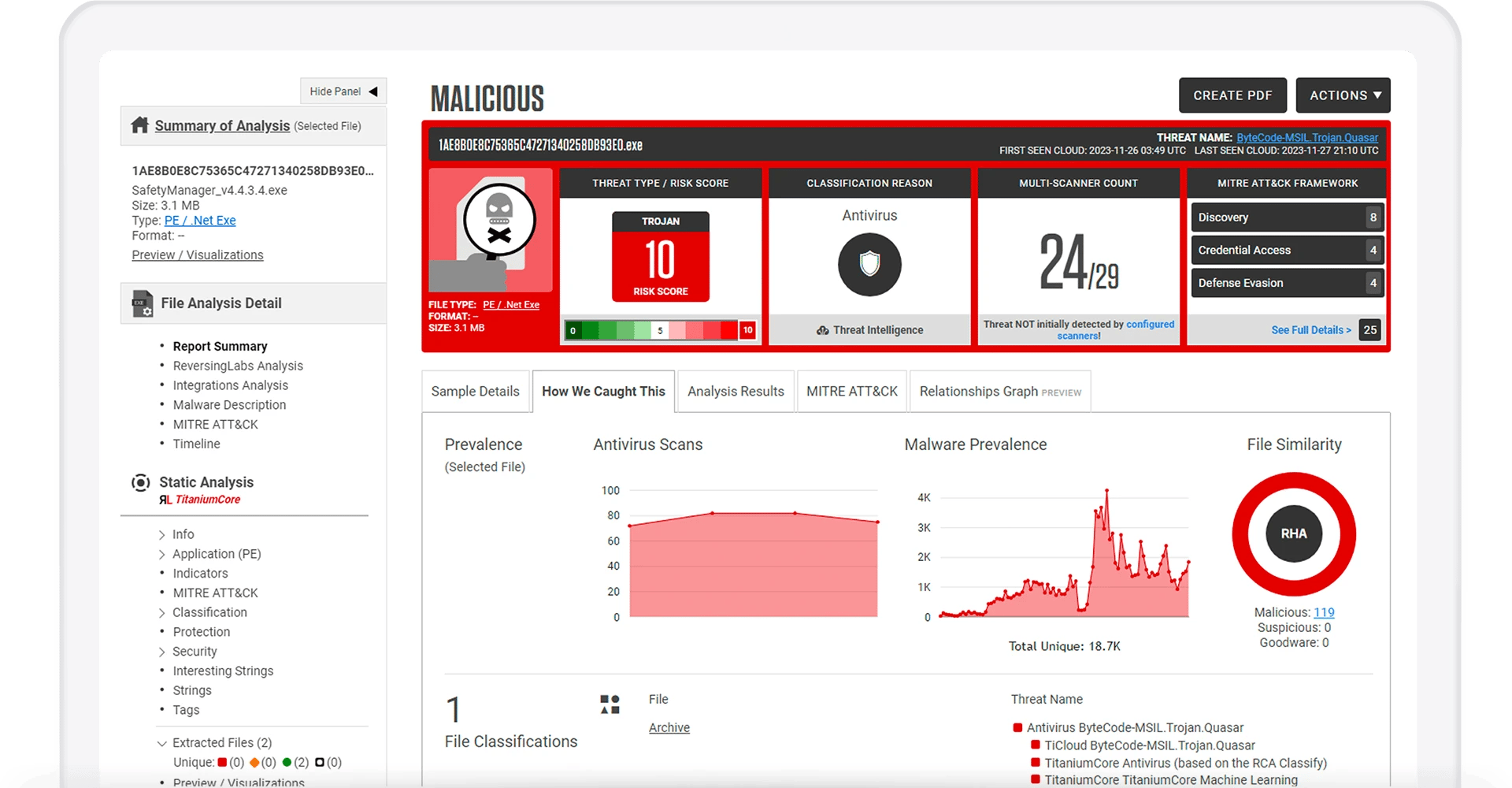The height and width of the screenshot is (788, 1512).
Task: Click the risk scale value 10 marker
Action: coord(747,330)
